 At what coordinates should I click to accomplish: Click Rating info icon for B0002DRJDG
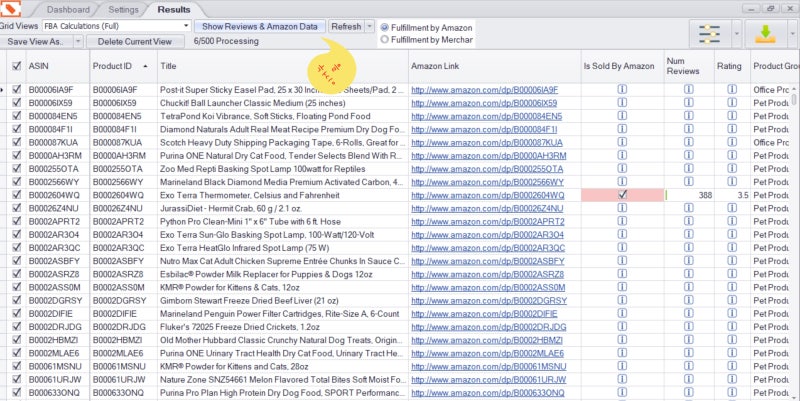[x=732, y=327]
